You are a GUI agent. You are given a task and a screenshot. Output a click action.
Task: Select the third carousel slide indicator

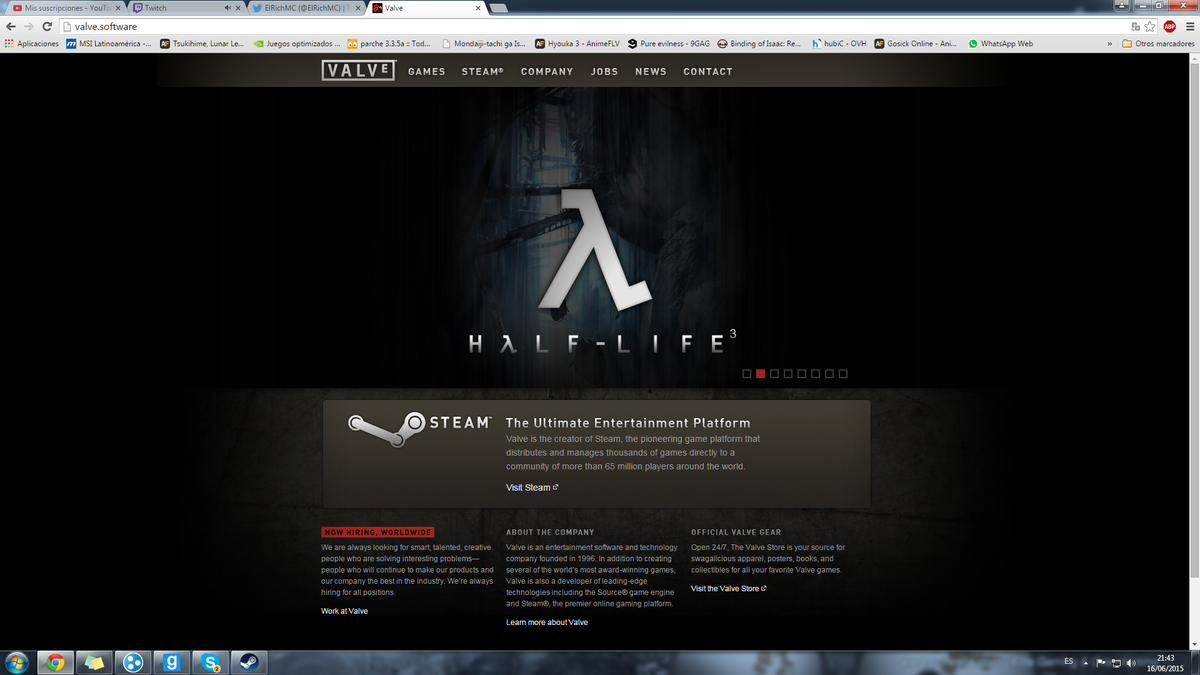click(774, 374)
